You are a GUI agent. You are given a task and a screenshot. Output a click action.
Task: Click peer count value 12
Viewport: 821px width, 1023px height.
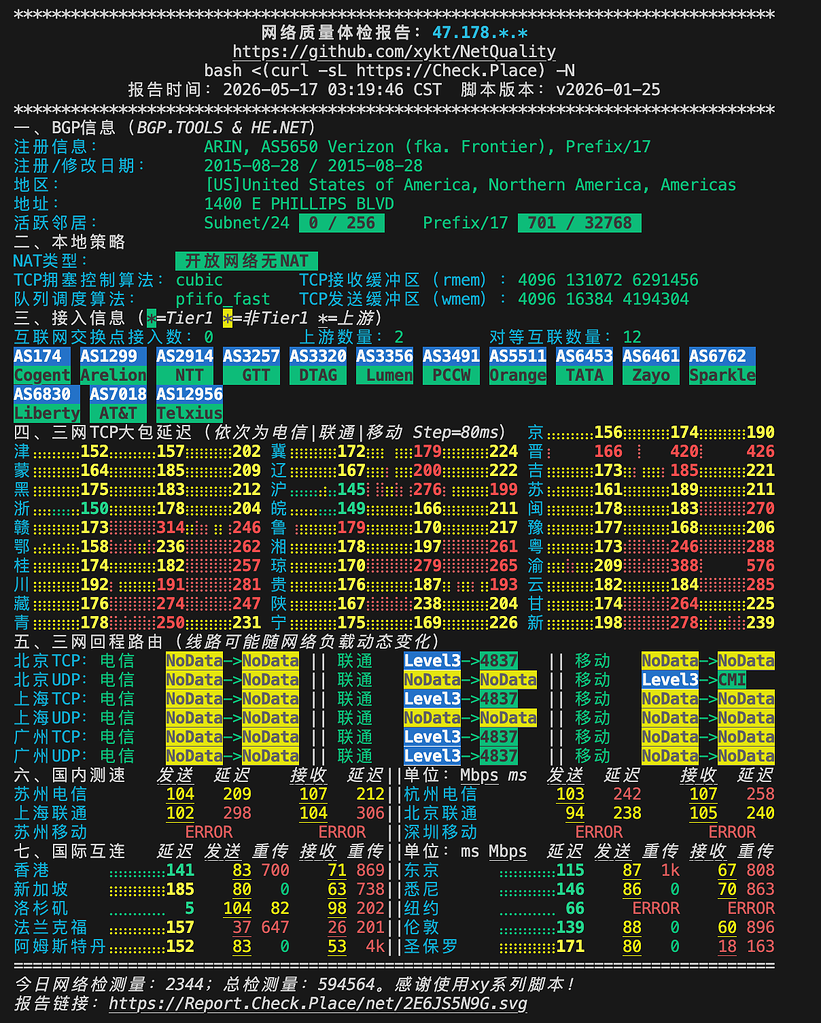click(632, 337)
